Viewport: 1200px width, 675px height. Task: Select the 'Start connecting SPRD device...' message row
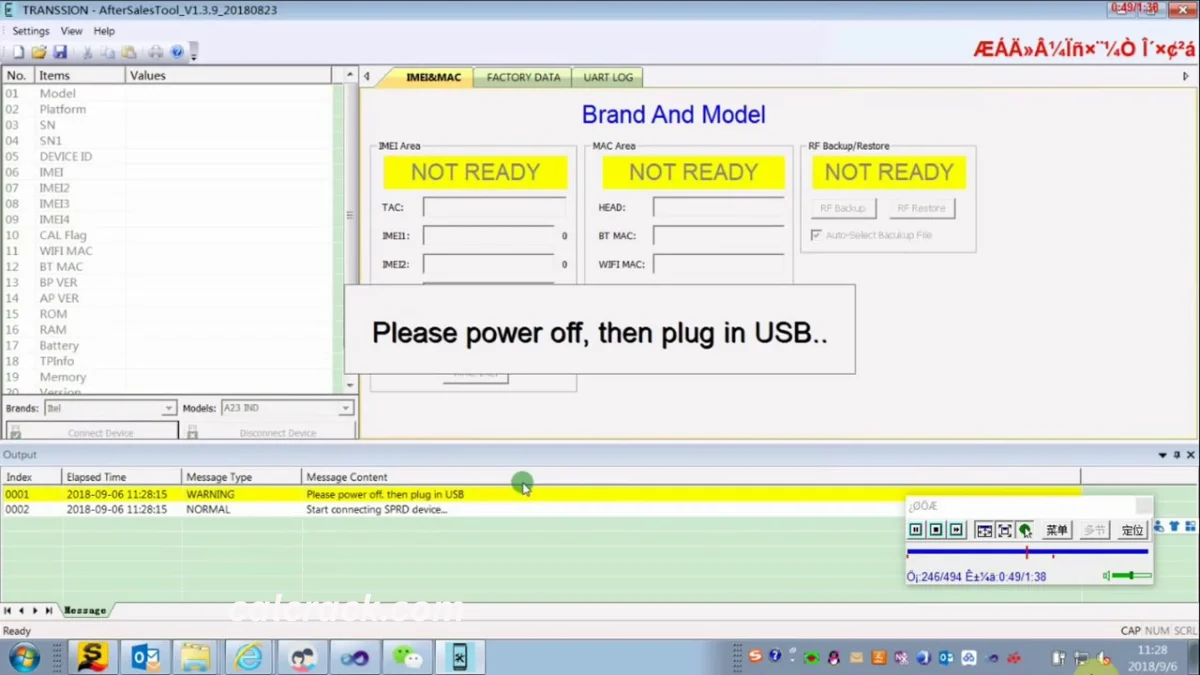click(x=540, y=509)
